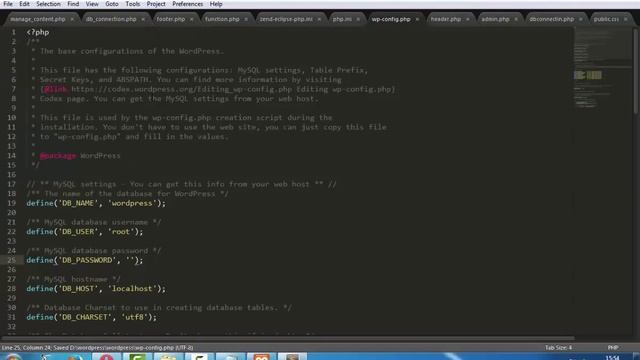640x360 pixels.
Task: Close the db_connection.php tab
Action: [x=143, y=19]
